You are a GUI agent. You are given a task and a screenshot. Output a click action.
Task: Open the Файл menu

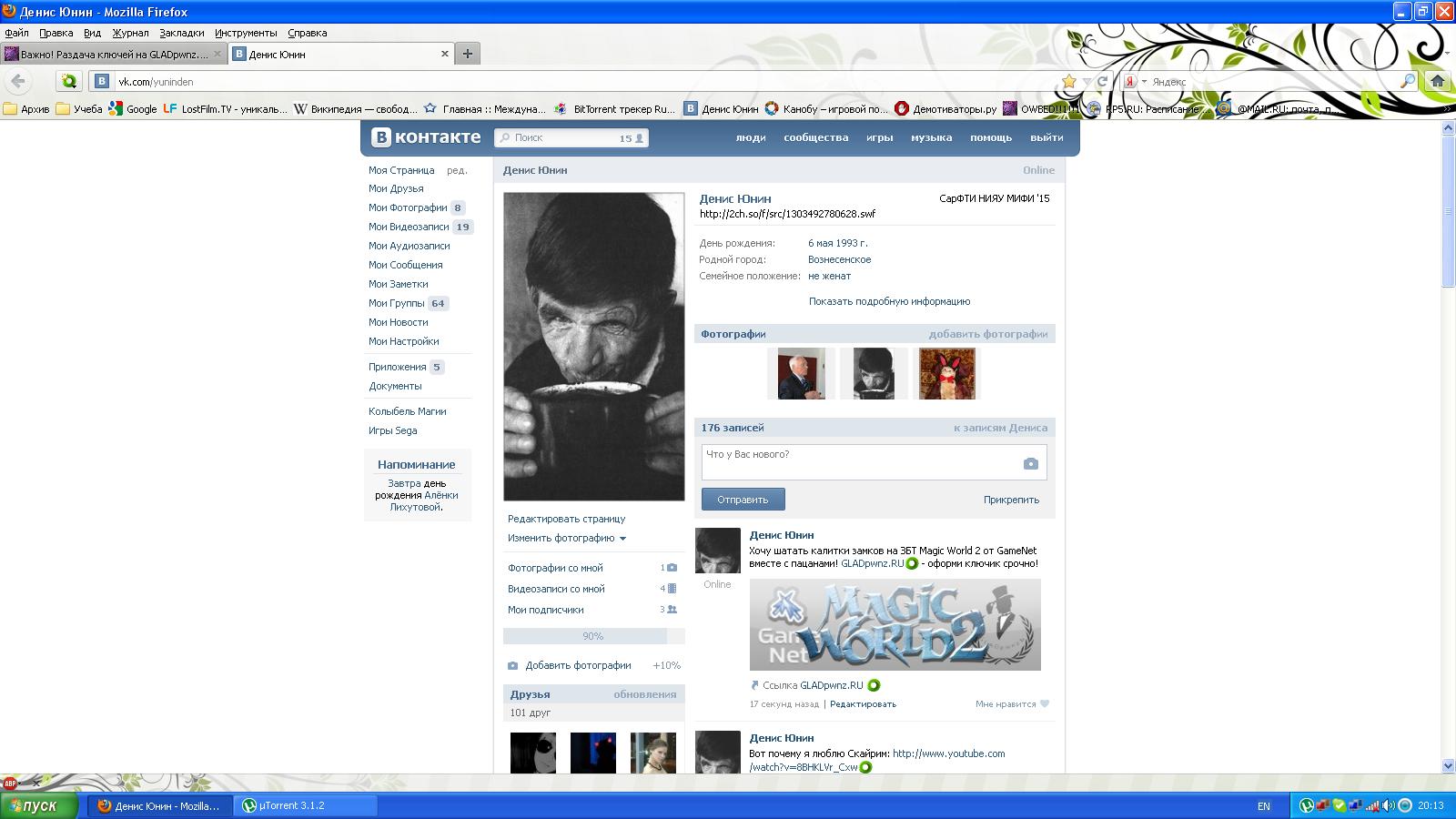click(16, 33)
